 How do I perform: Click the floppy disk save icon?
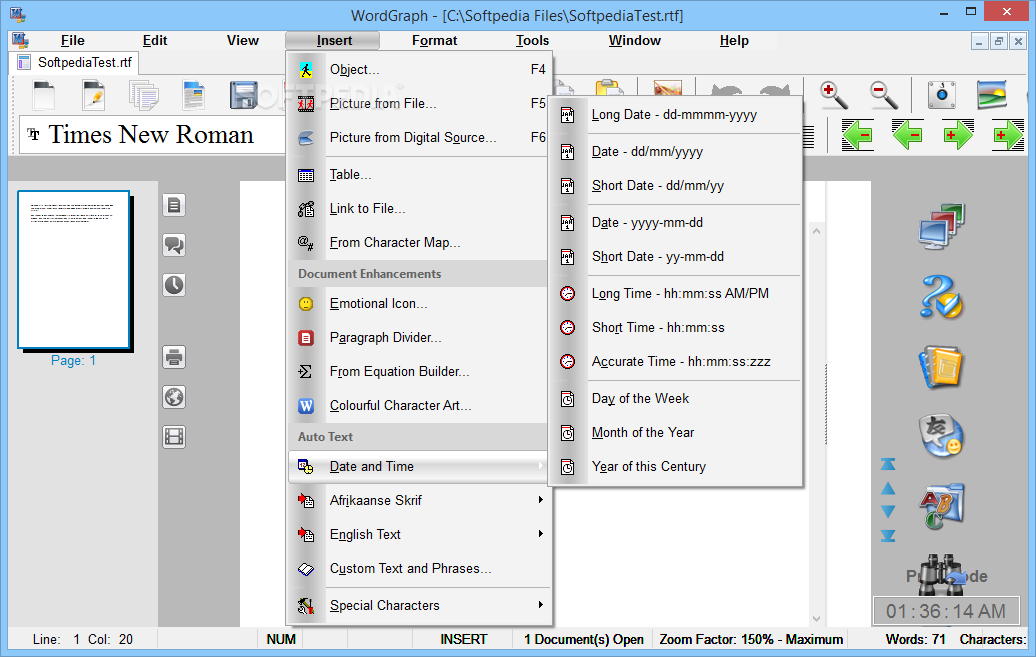click(244, 95)
